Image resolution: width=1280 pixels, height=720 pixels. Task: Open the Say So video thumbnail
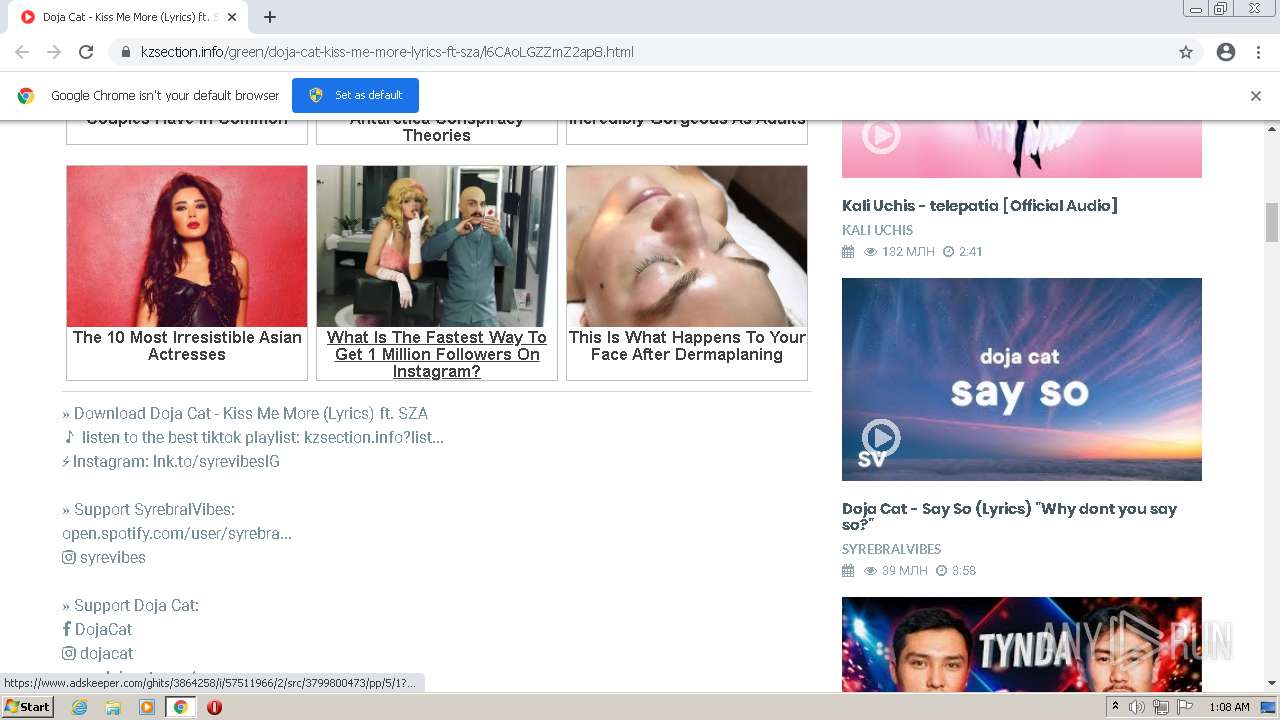point(1022,379)
